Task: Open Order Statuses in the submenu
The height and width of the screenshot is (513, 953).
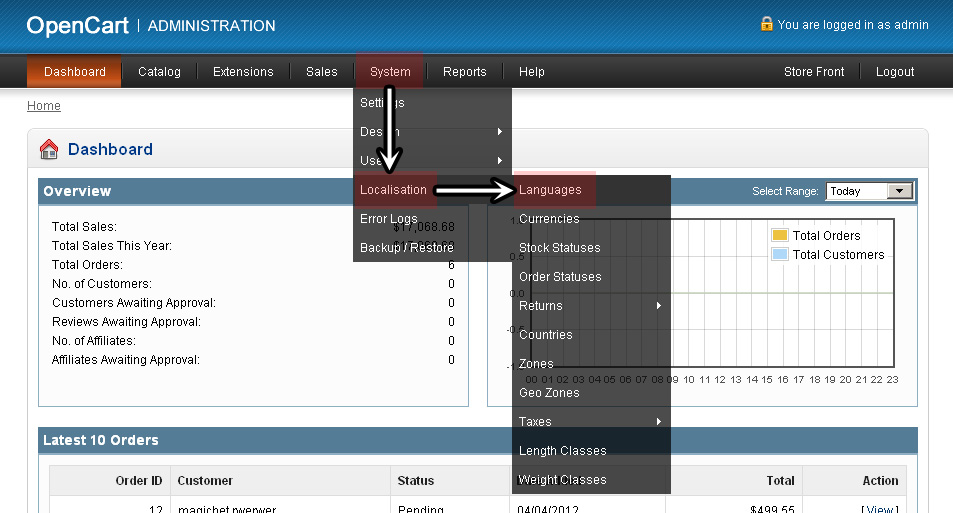Action: pyautogui.click(x=560, y=277)
